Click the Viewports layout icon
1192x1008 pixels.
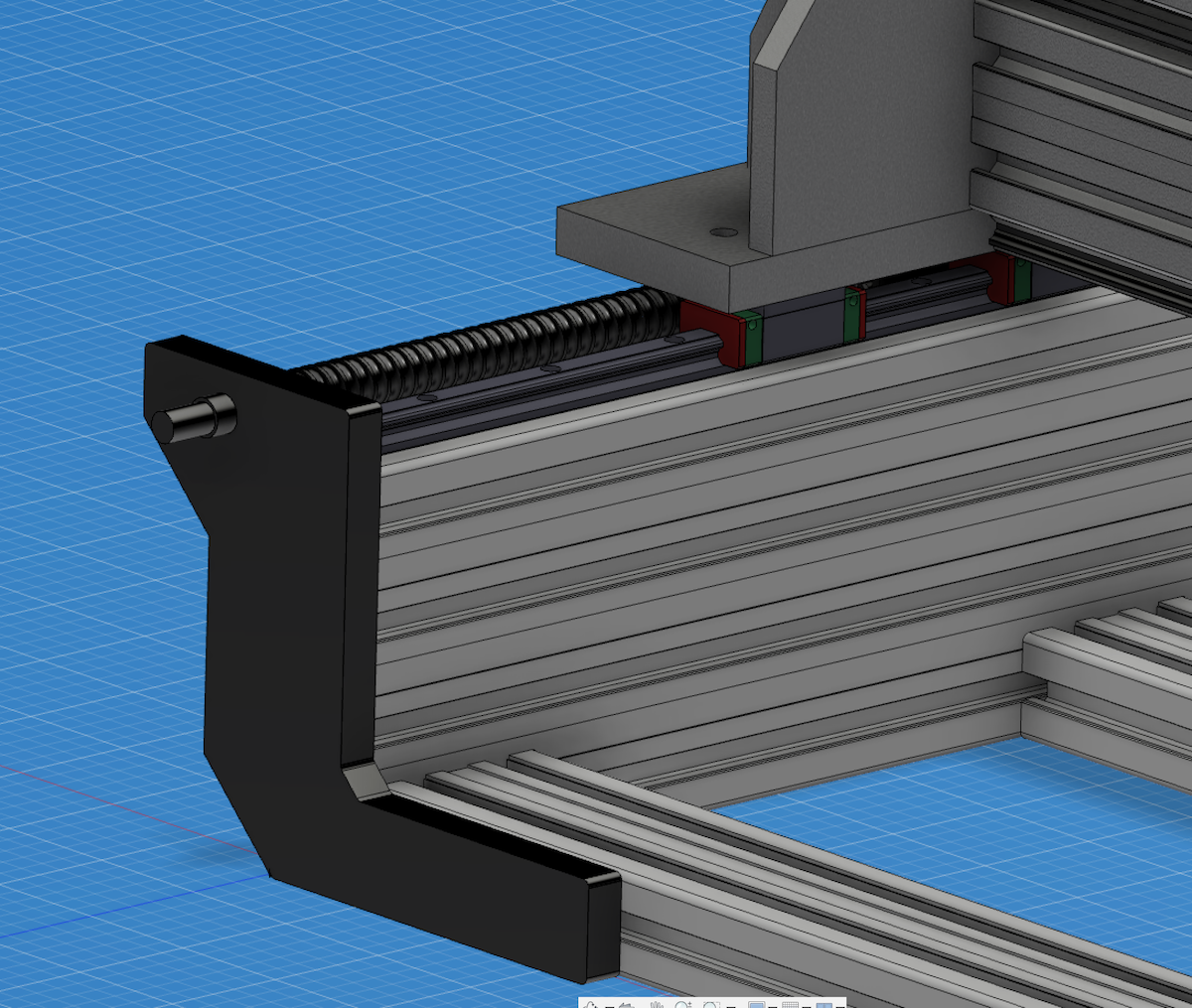[823, 1005]
